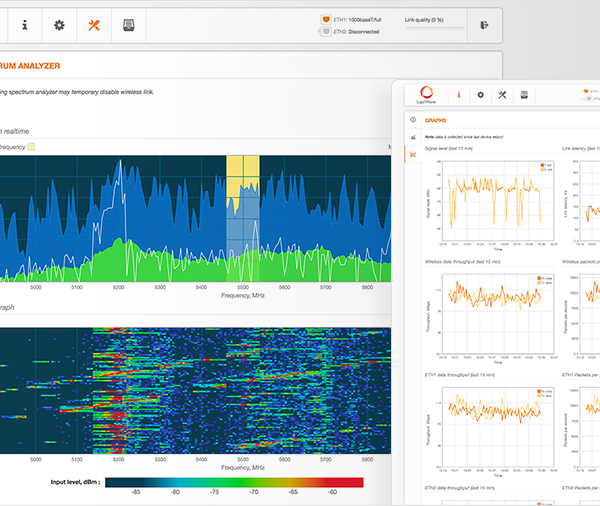Click the Signal level chart
This screenshot has width=600, height=506.
(498, 200)
